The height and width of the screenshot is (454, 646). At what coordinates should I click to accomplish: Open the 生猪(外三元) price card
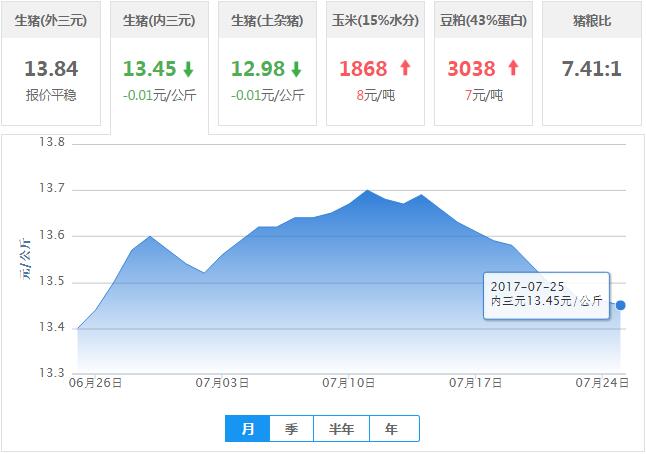(51, 63)
